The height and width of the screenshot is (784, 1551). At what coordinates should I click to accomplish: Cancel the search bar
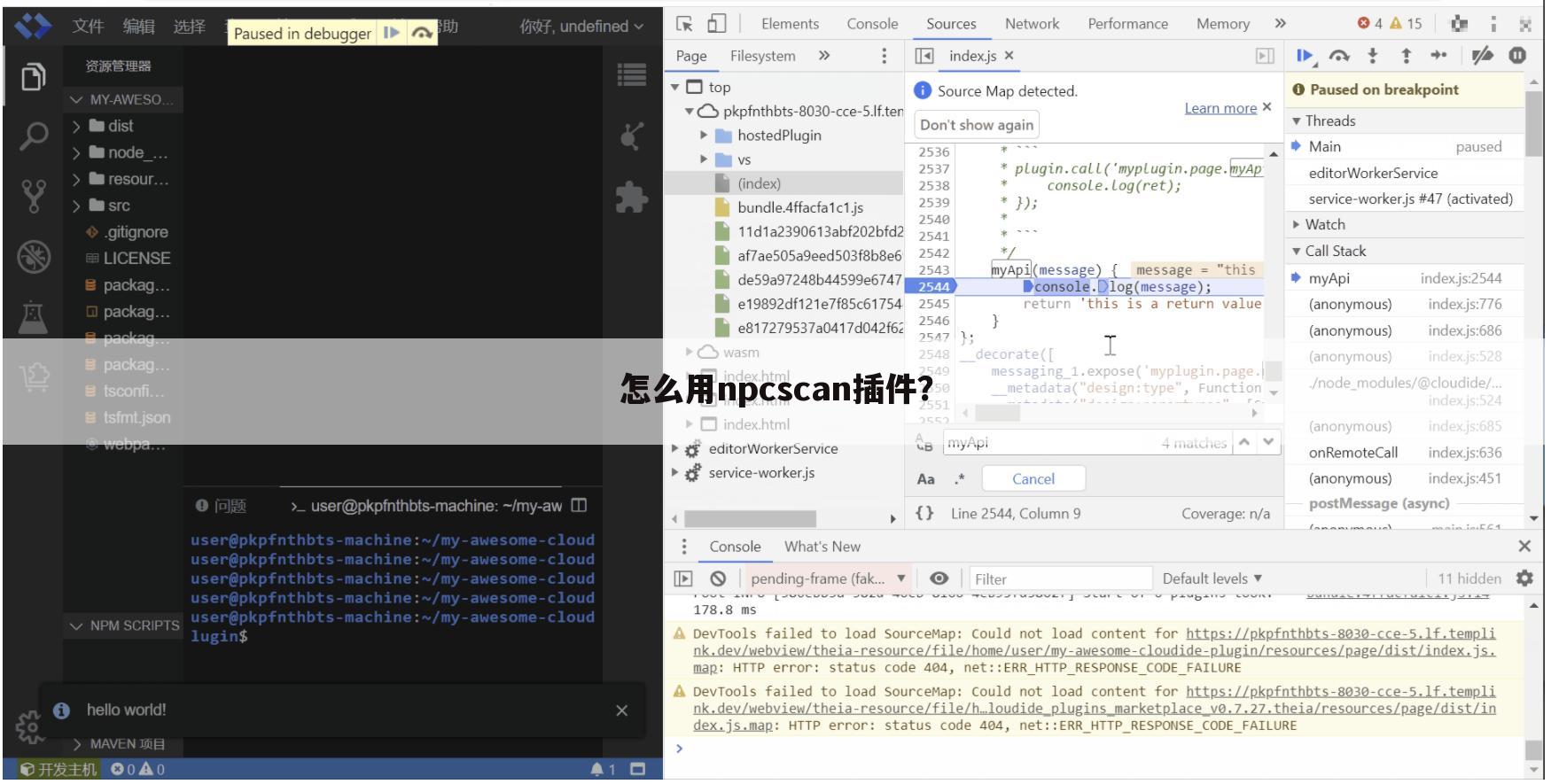point(1033,479)
